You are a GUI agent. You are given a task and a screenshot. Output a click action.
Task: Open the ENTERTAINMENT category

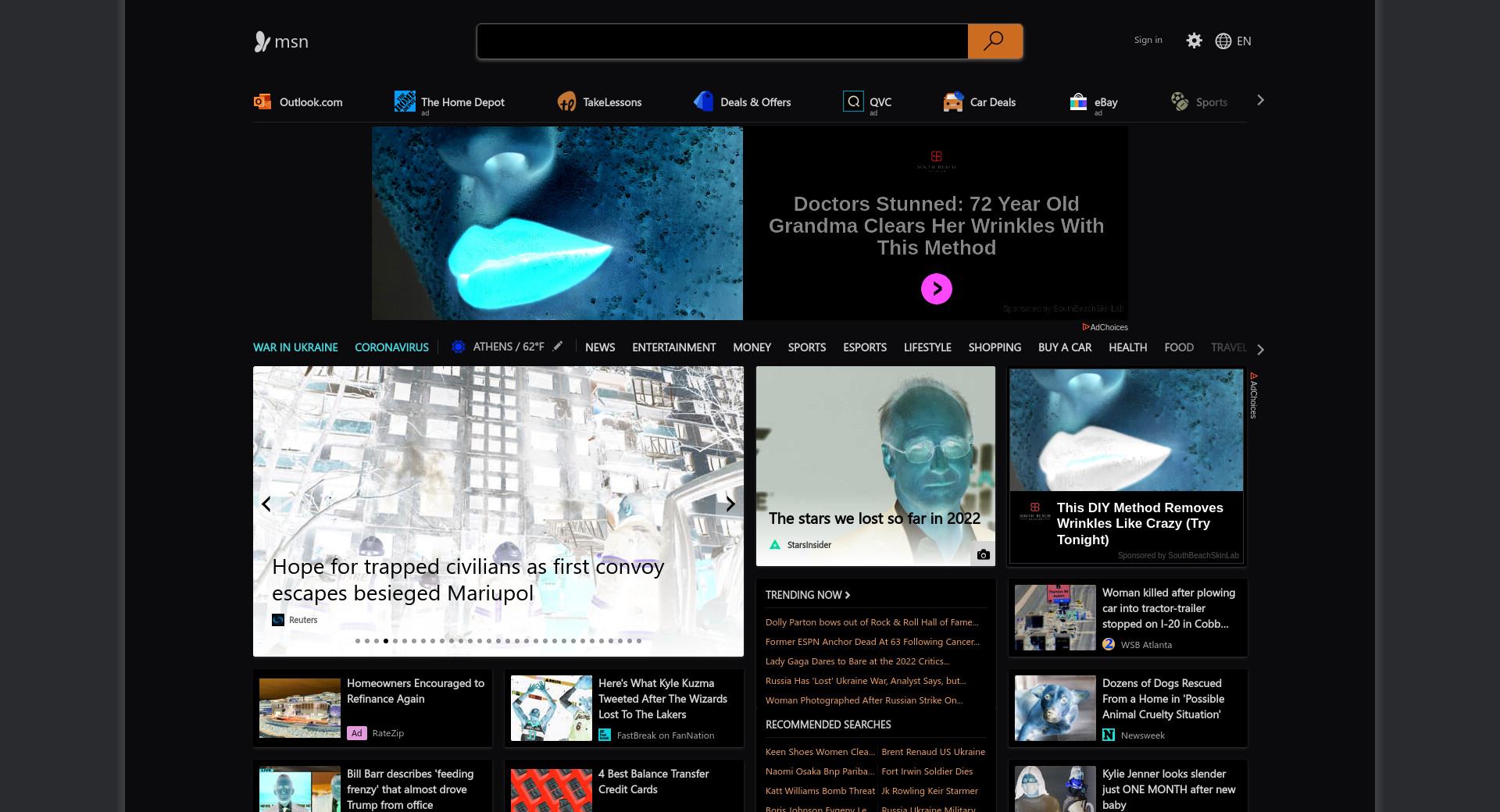(x=673, y=347)
